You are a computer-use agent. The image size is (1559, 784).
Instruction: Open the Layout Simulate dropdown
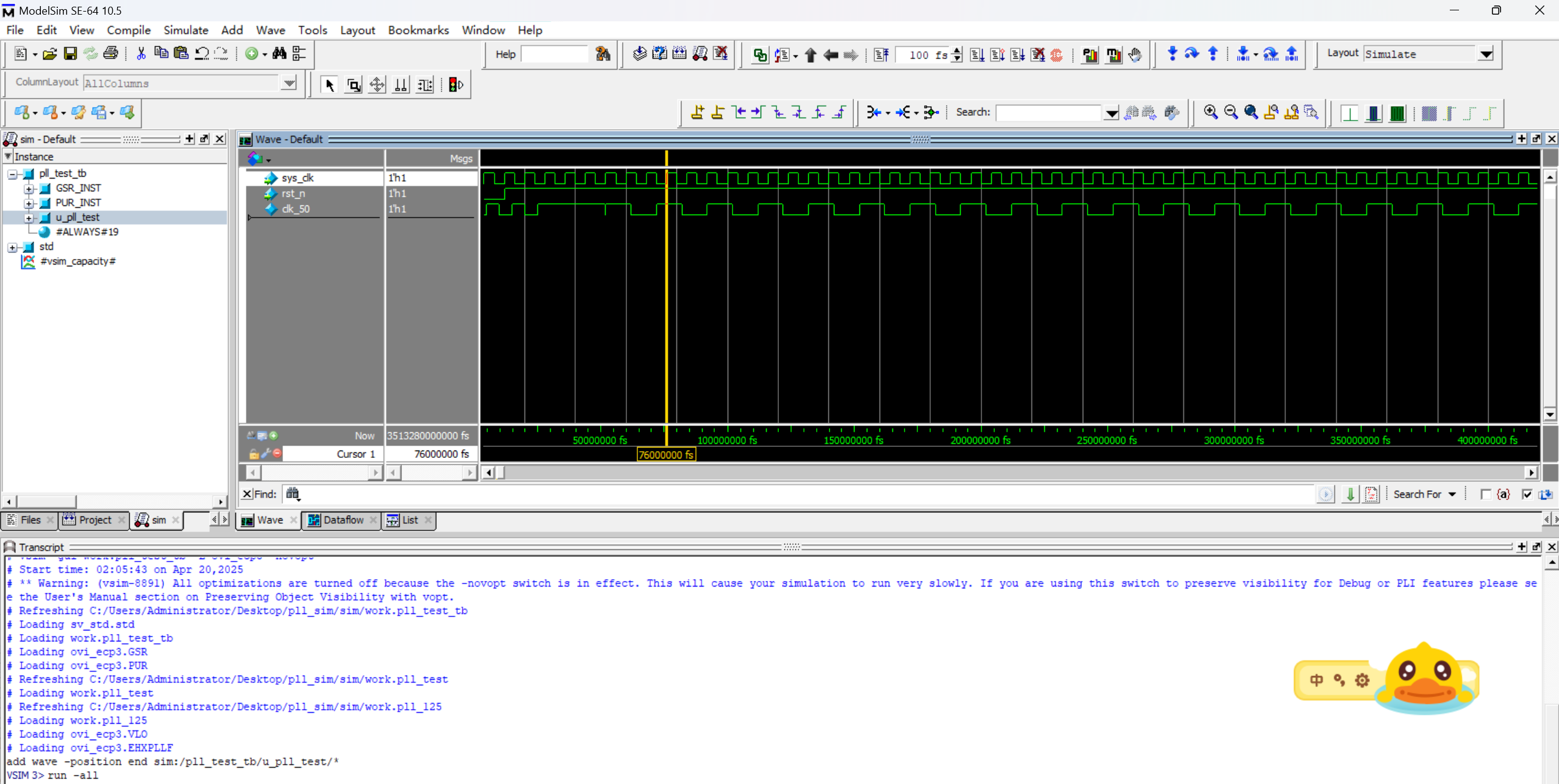point(1486,54)
